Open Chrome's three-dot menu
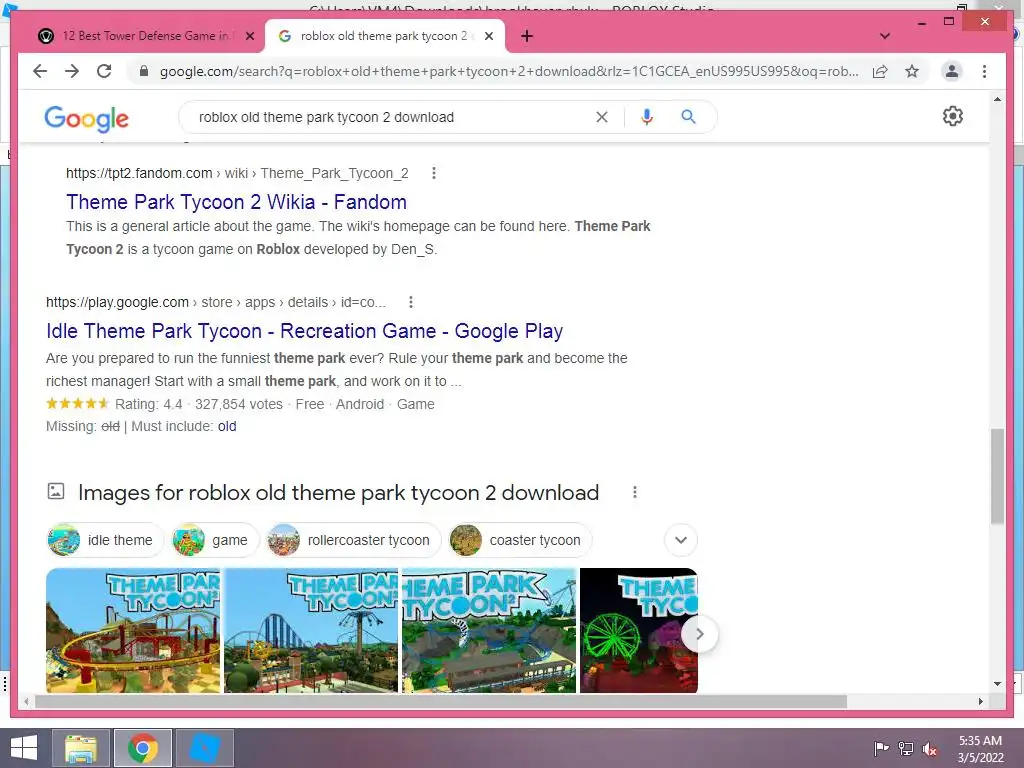The image size is (1024, 768). (984, 71)
